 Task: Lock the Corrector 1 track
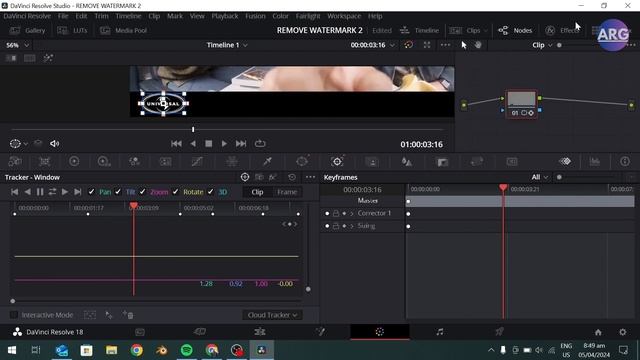[336, 213]
